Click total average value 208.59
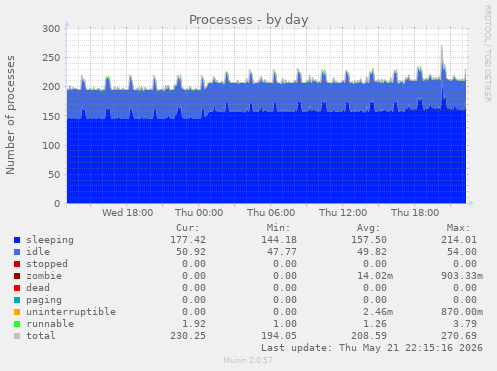The image size is (497, 371). coord(369,336)
